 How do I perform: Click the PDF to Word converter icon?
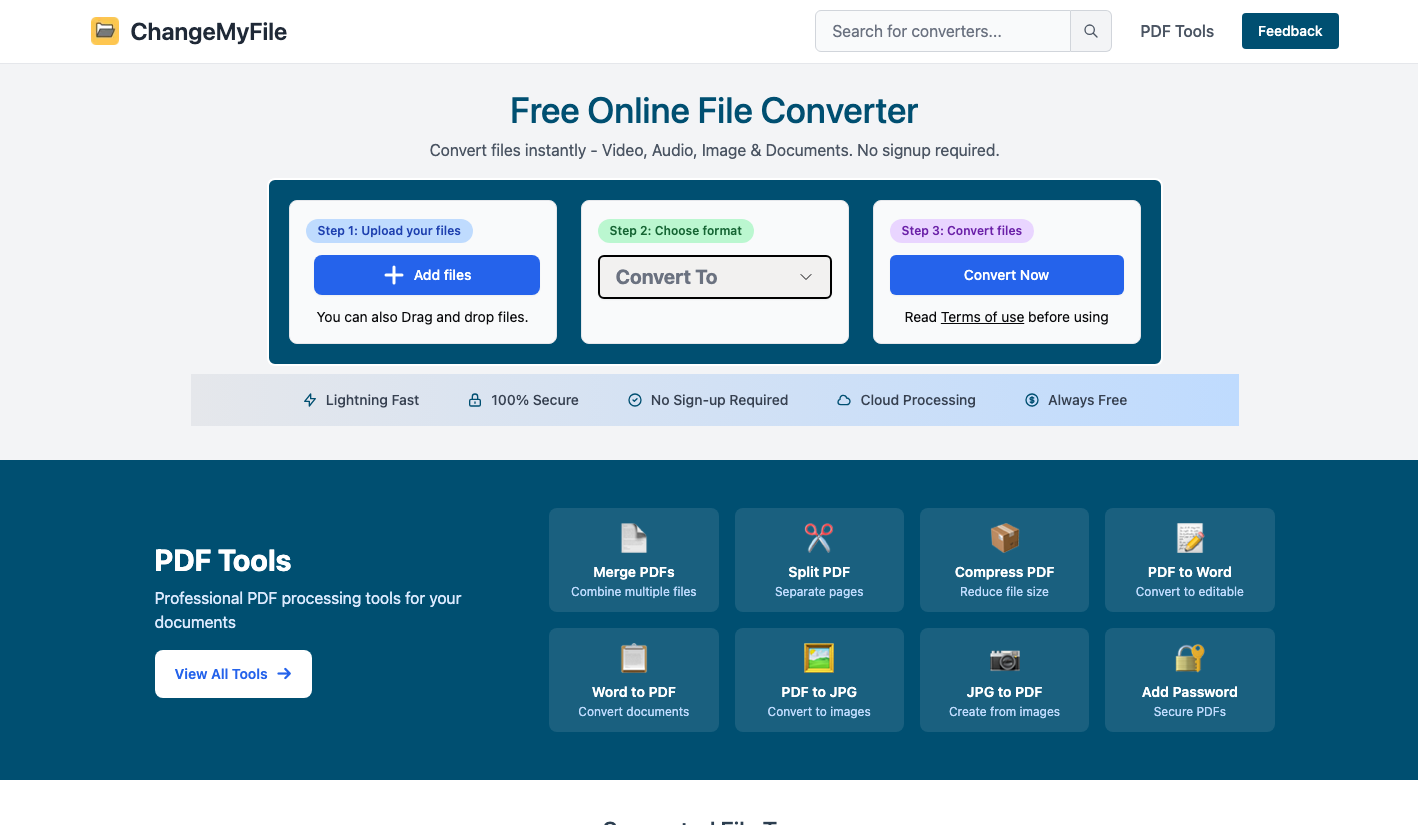(1189, 537)
